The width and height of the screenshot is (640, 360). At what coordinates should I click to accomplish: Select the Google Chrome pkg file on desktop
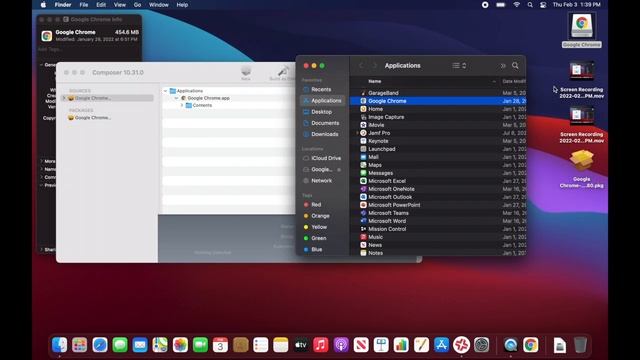pos(582,169)
